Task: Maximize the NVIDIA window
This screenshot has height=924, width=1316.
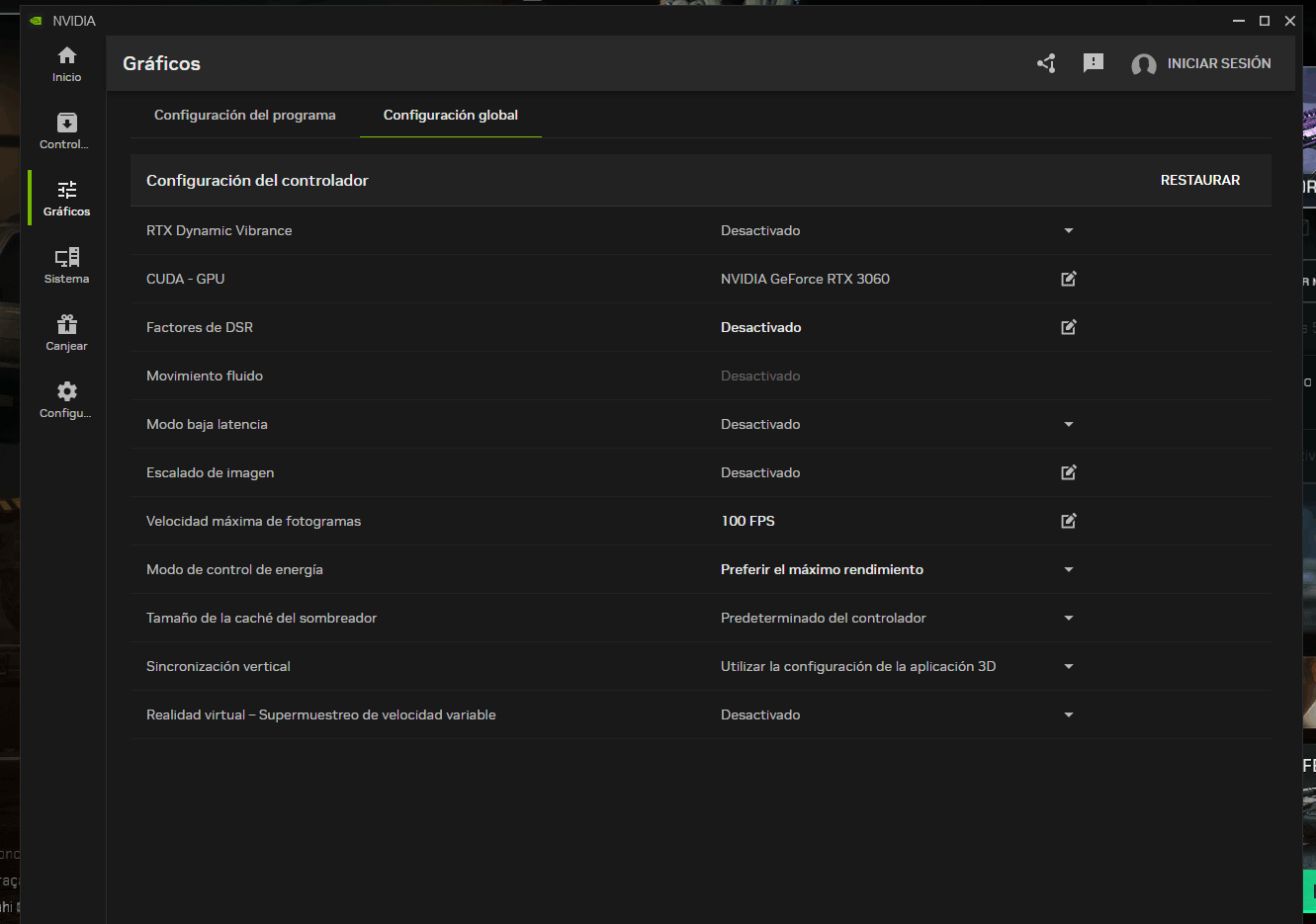Action: pos(1265,21)
